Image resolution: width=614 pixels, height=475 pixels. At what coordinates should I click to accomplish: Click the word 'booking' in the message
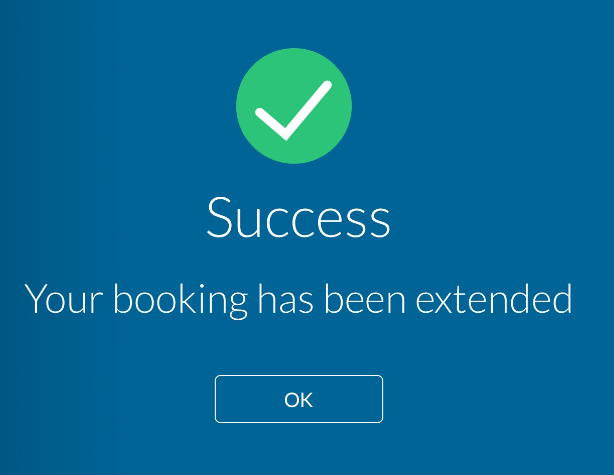(x=181, y=301)
